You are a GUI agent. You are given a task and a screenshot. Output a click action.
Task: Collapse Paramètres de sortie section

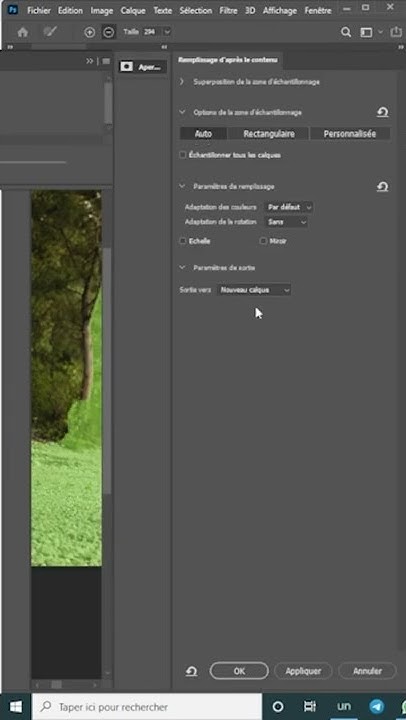click(x=182, y=267)
